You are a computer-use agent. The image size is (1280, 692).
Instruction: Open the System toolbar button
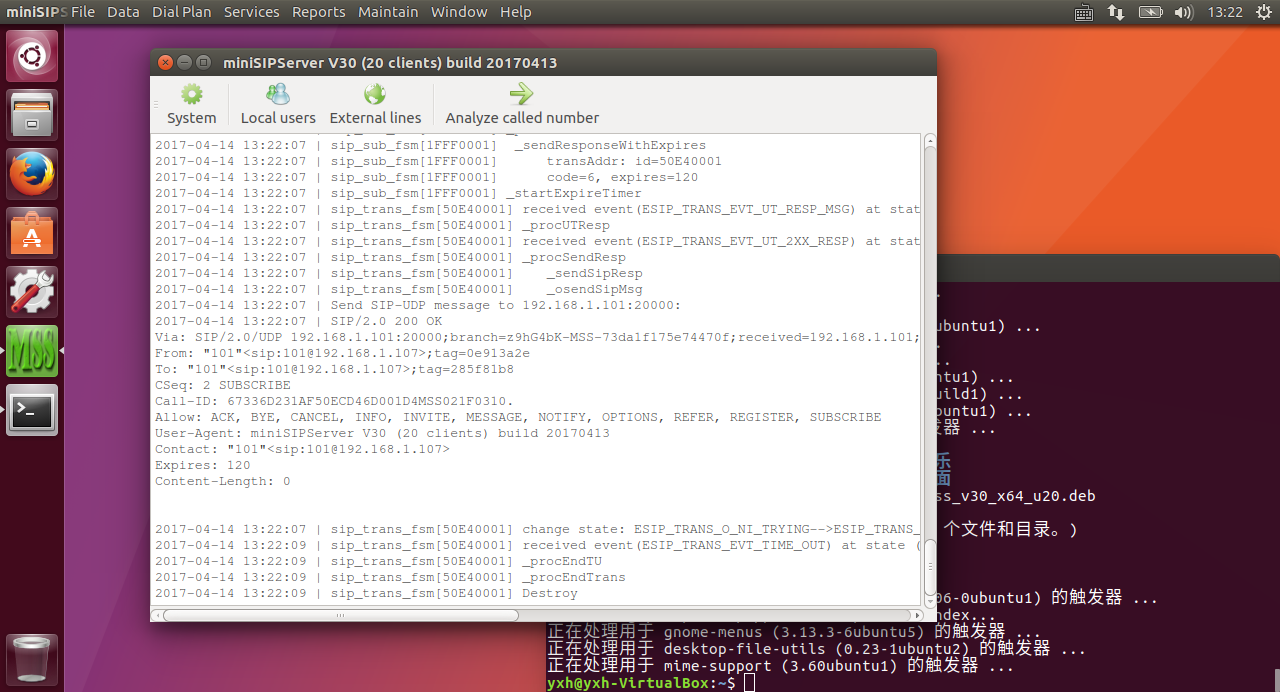click(191, 105)
